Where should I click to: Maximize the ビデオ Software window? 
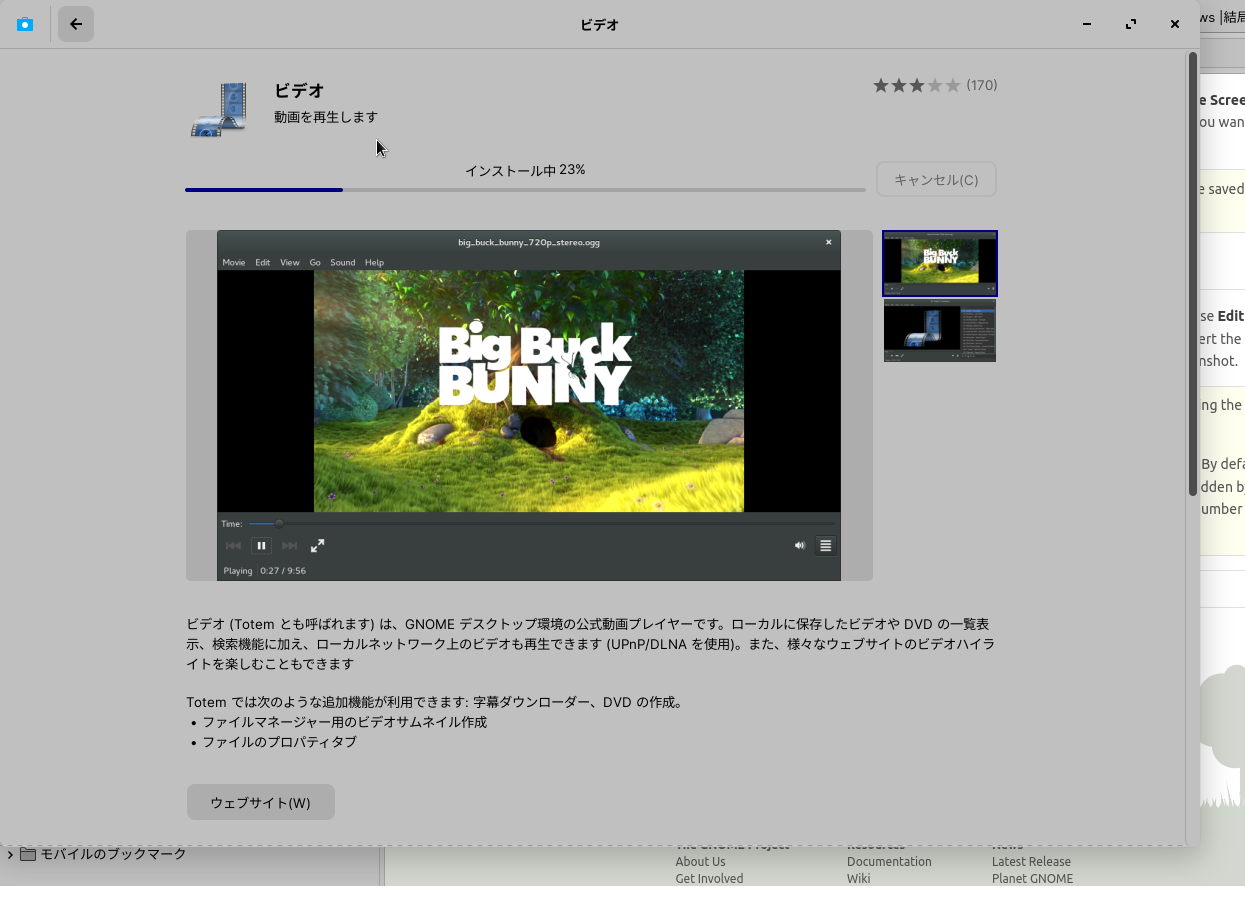(x=1131, y=24)
